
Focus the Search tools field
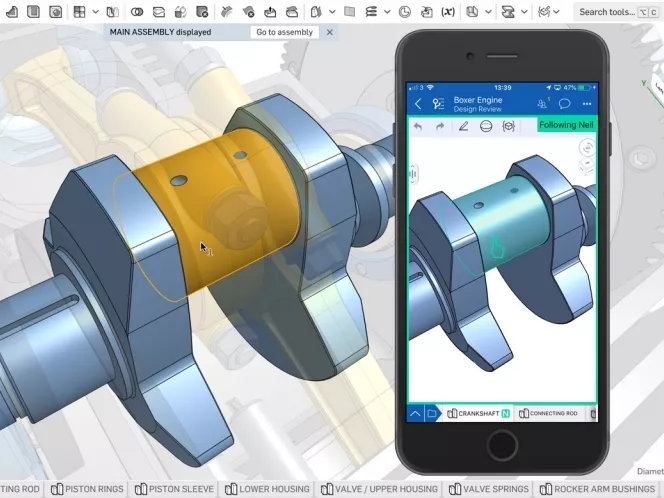tap(618, 12)
